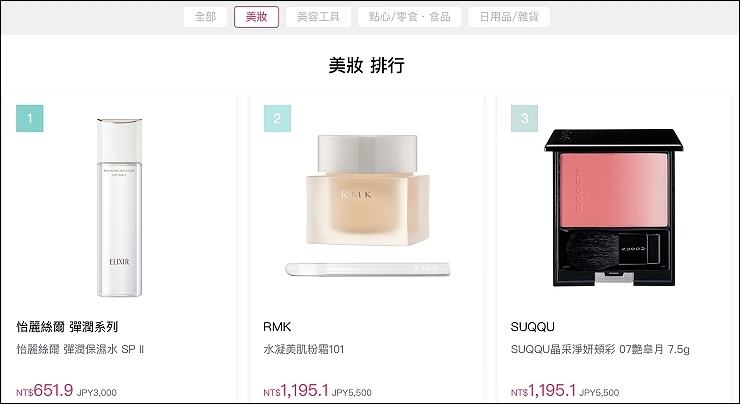Open SUQQU晶采淨妍頰彩 07艷皐月 product link

(600, 349)
